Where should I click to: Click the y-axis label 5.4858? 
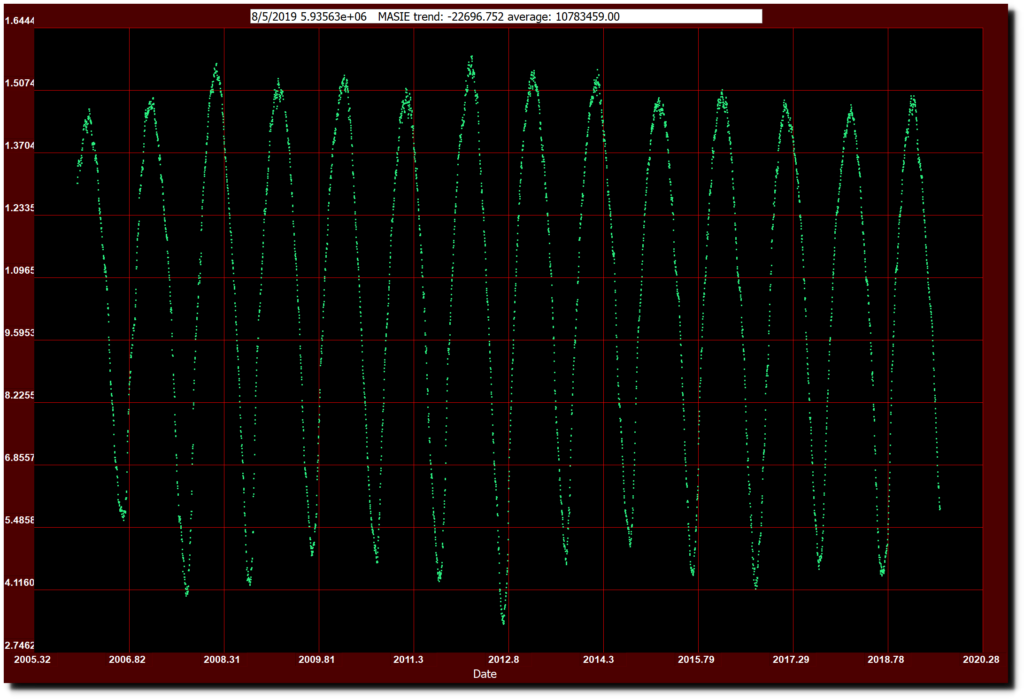(20, 521)
